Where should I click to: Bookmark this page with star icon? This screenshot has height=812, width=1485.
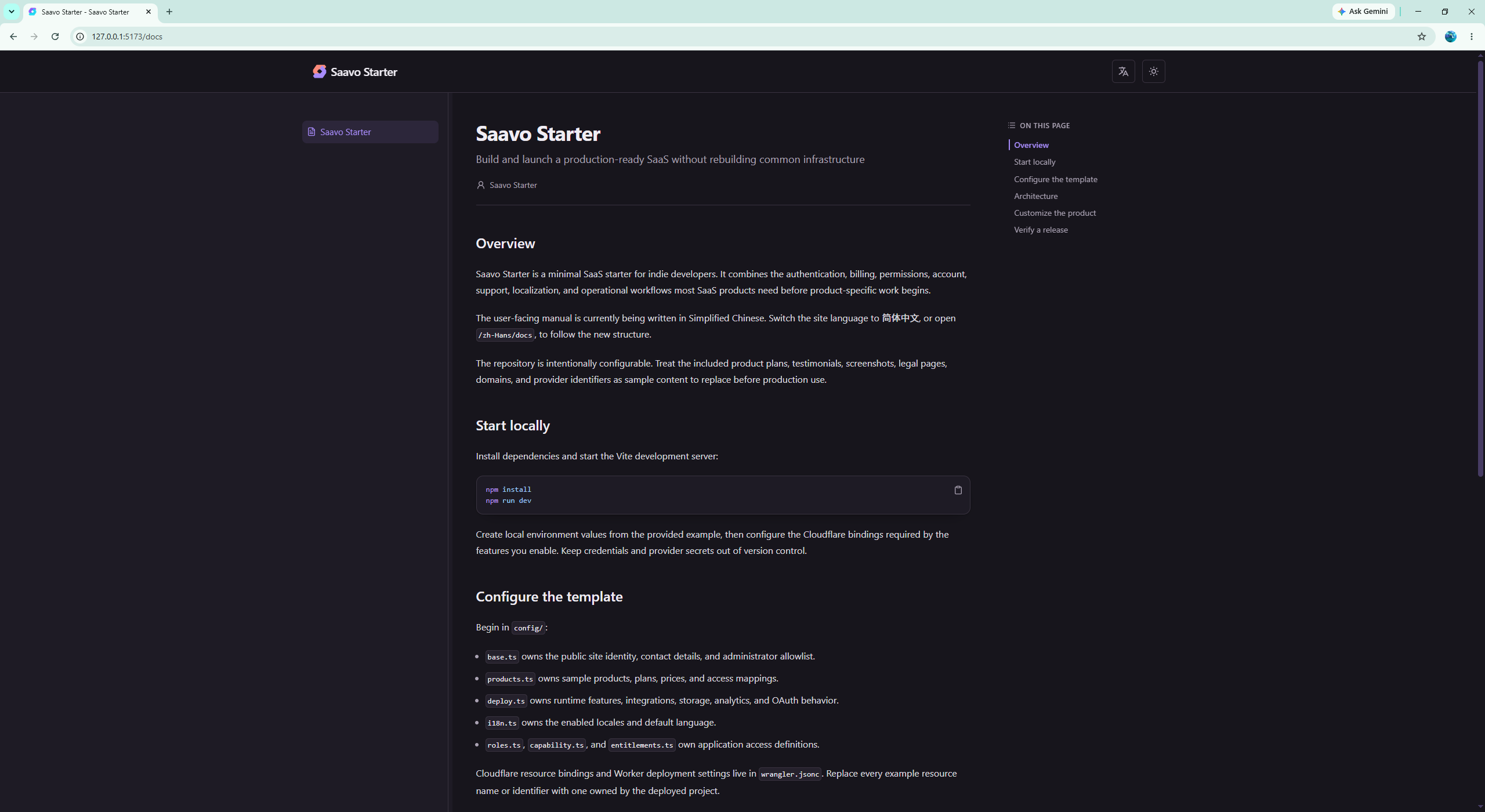[x=1421, y=37]
